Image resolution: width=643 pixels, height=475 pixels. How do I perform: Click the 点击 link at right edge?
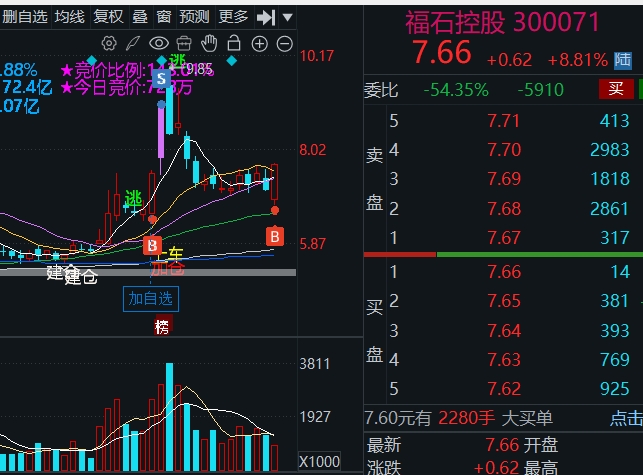tap(626, 418)
